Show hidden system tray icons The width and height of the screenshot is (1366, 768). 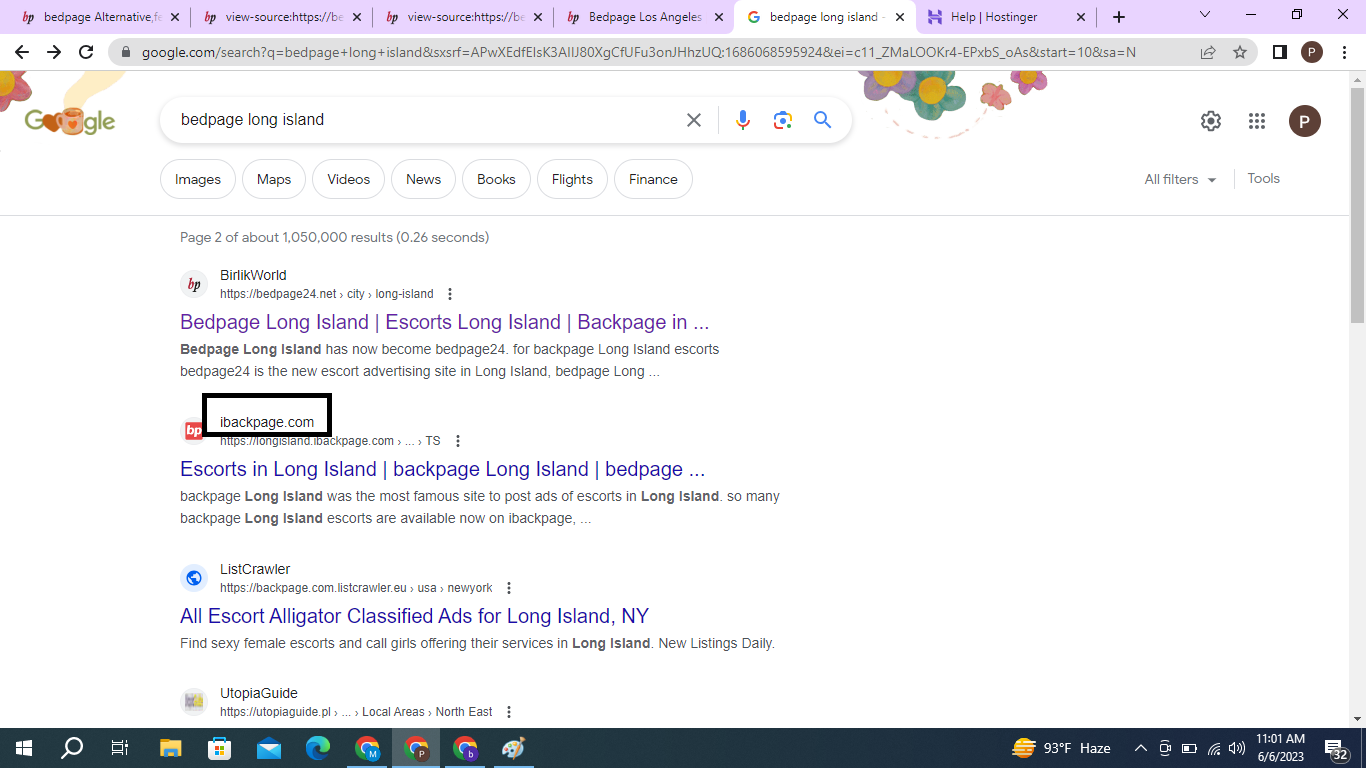click(x=1140, y=748)
